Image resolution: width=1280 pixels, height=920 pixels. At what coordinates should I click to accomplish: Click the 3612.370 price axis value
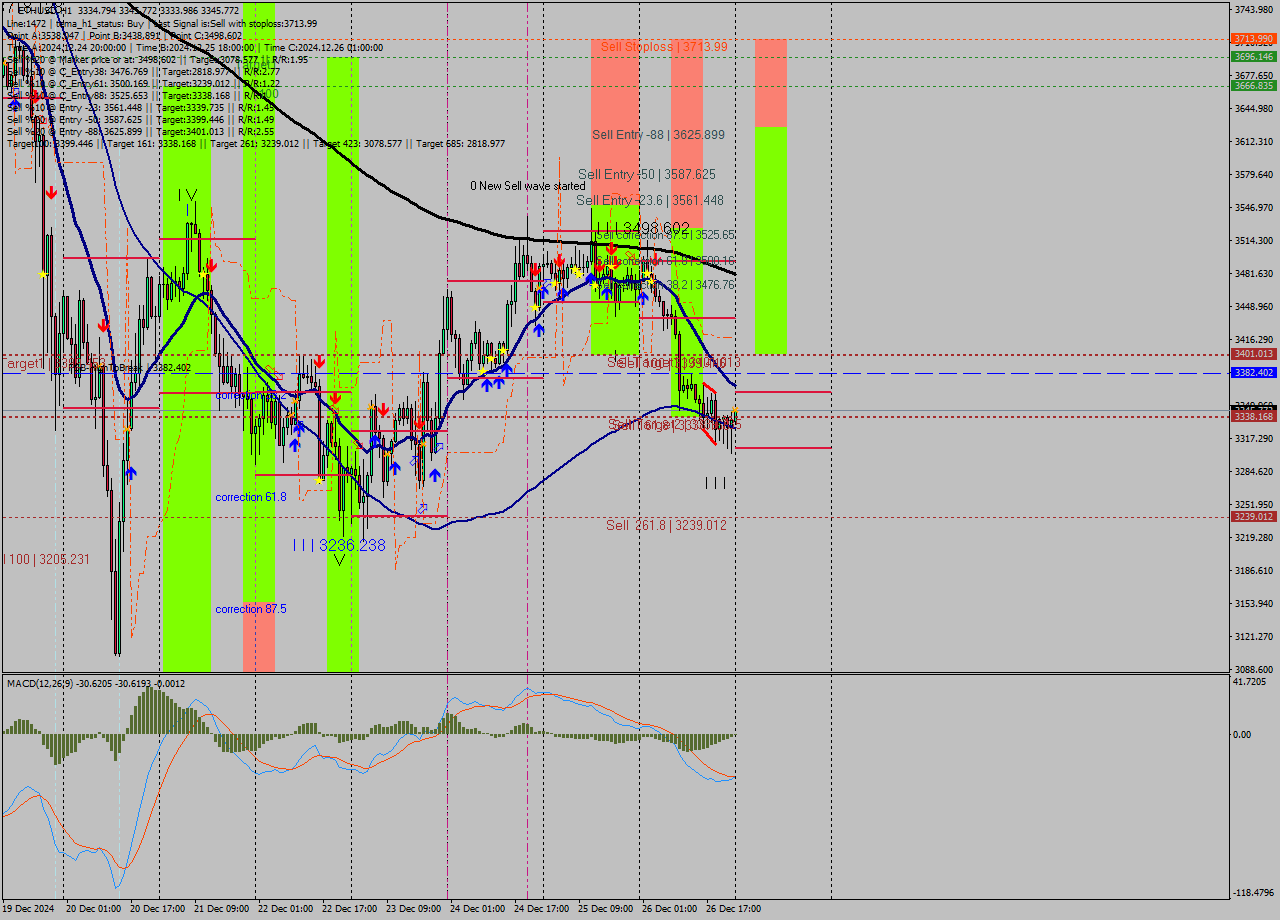1254,142
